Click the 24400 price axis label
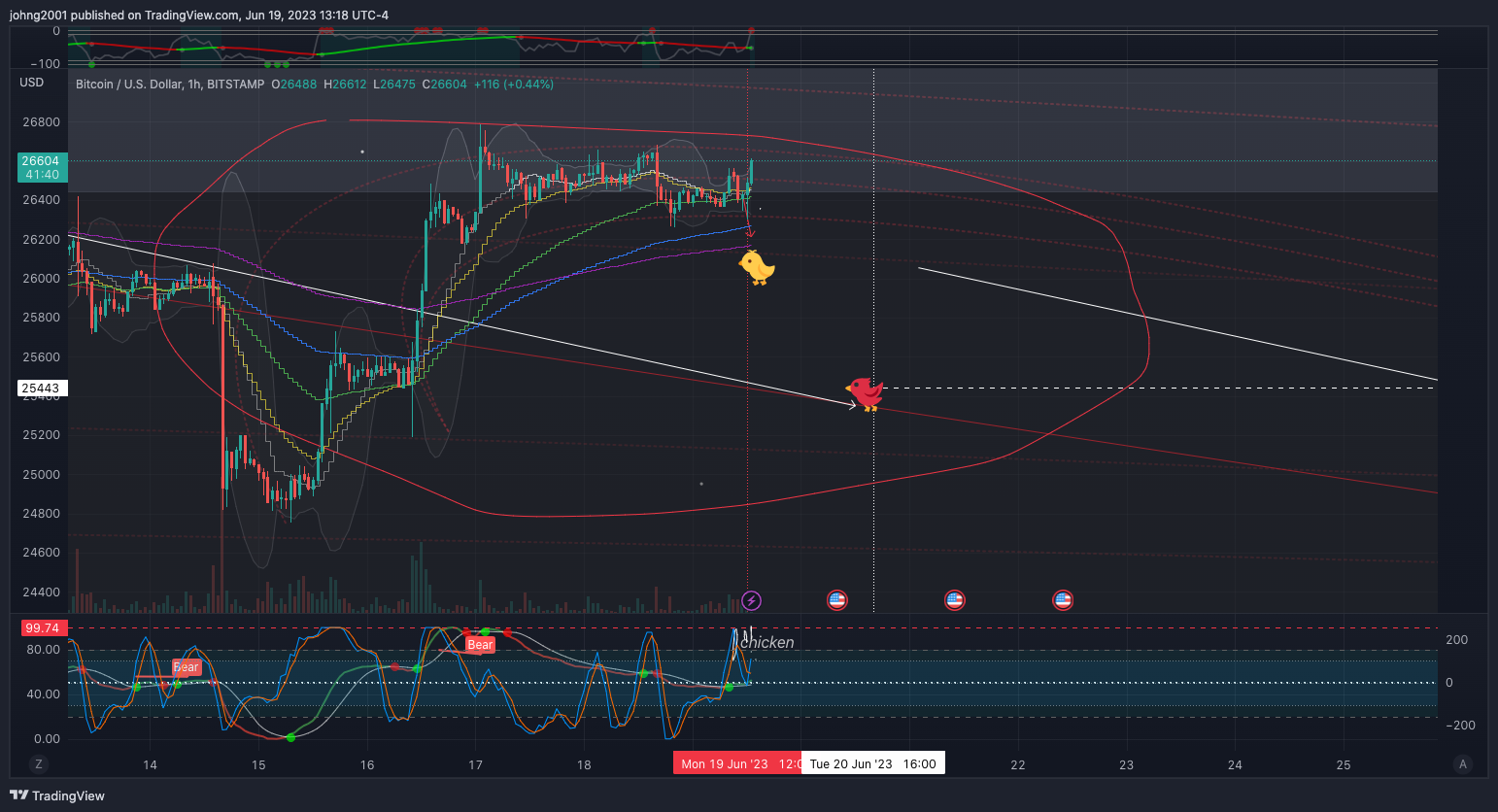The height and width of the screenshot is (812, 1498). pyautogui.click(x=41, y=592)
